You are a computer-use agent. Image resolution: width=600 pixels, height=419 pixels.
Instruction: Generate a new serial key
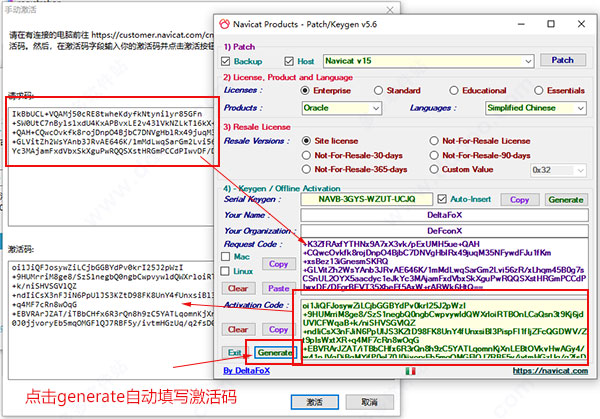(566, 200)
